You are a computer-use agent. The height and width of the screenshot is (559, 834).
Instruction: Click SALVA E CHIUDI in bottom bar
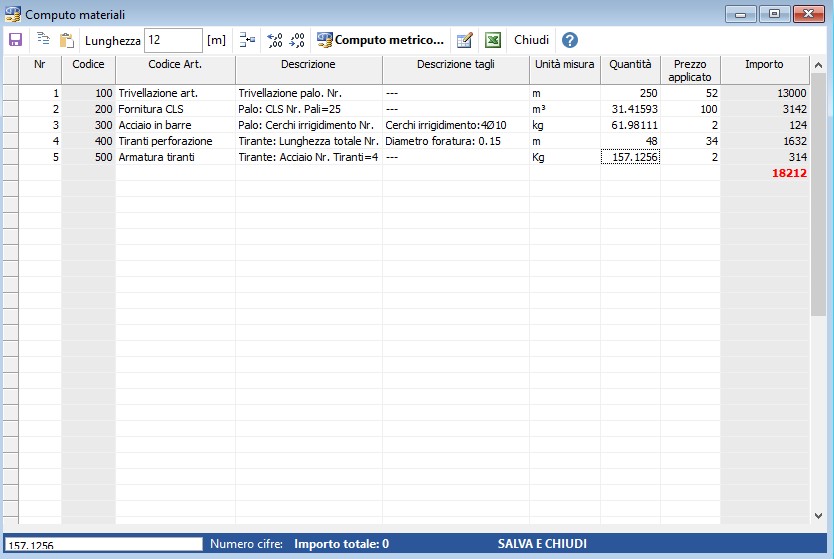[542, 544]
